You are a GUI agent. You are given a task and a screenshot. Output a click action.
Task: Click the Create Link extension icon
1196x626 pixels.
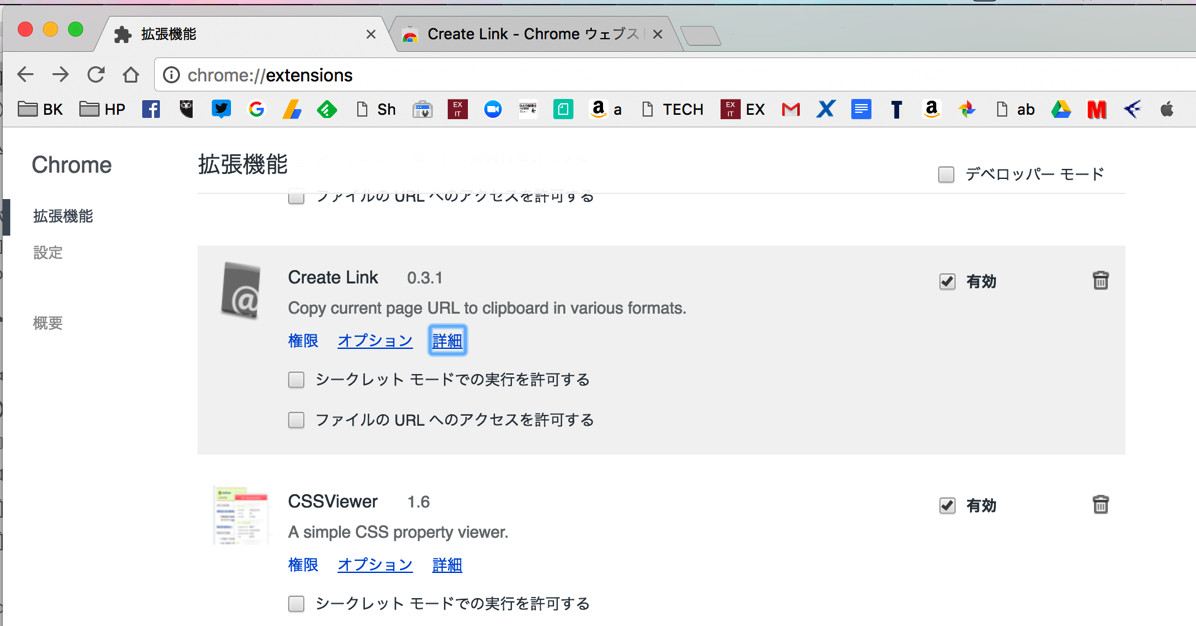point(241,291)
